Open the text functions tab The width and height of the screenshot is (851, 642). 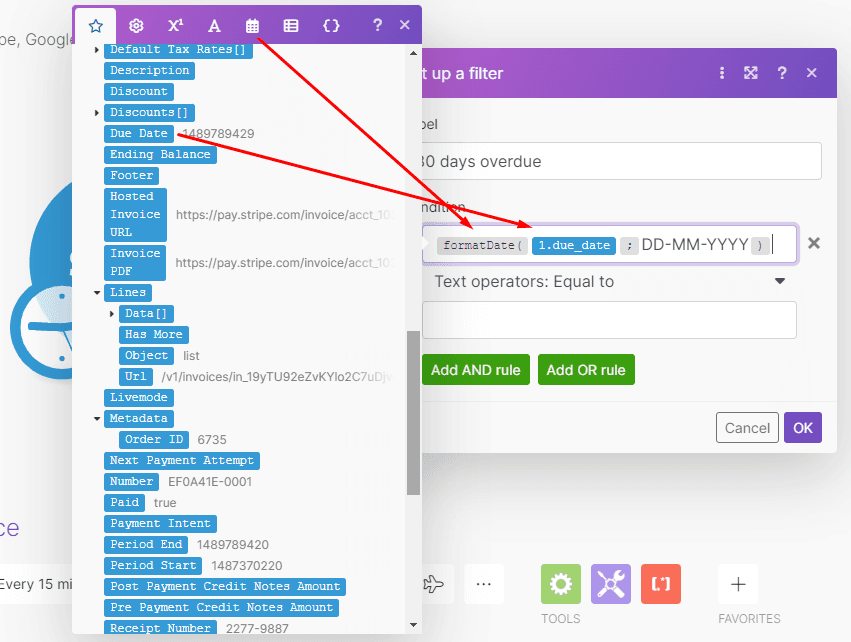click(x=214, y=25)
